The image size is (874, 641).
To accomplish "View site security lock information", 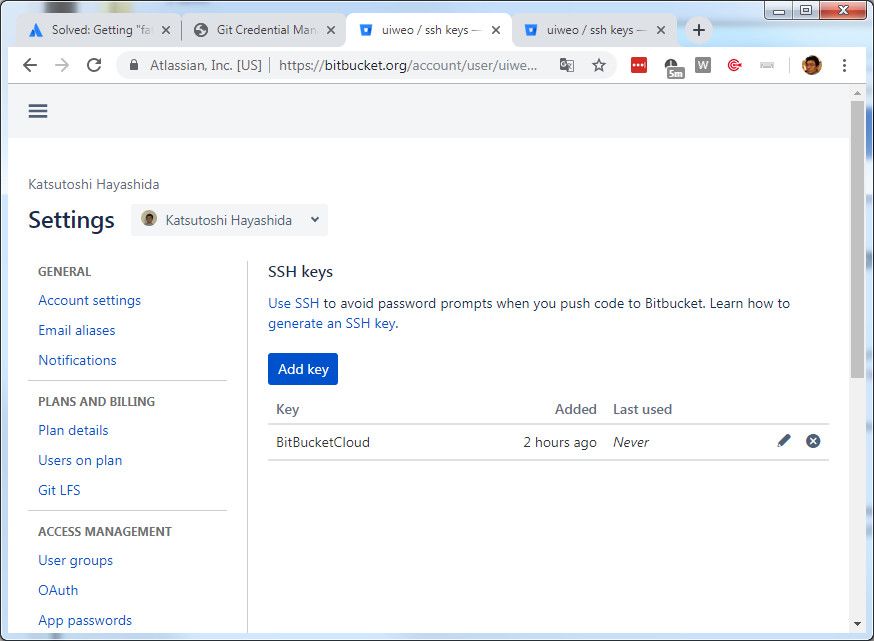I will pos(134,65).
